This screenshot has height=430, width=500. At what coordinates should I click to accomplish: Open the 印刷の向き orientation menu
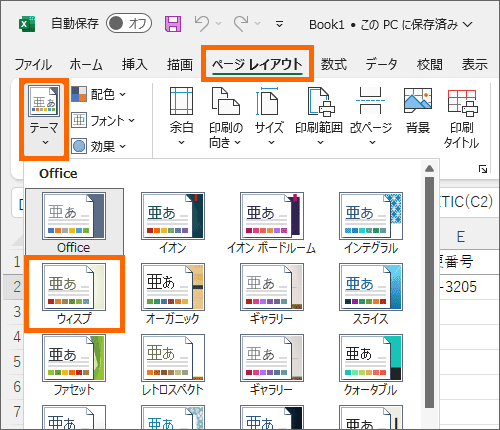[x=226, y=117]
